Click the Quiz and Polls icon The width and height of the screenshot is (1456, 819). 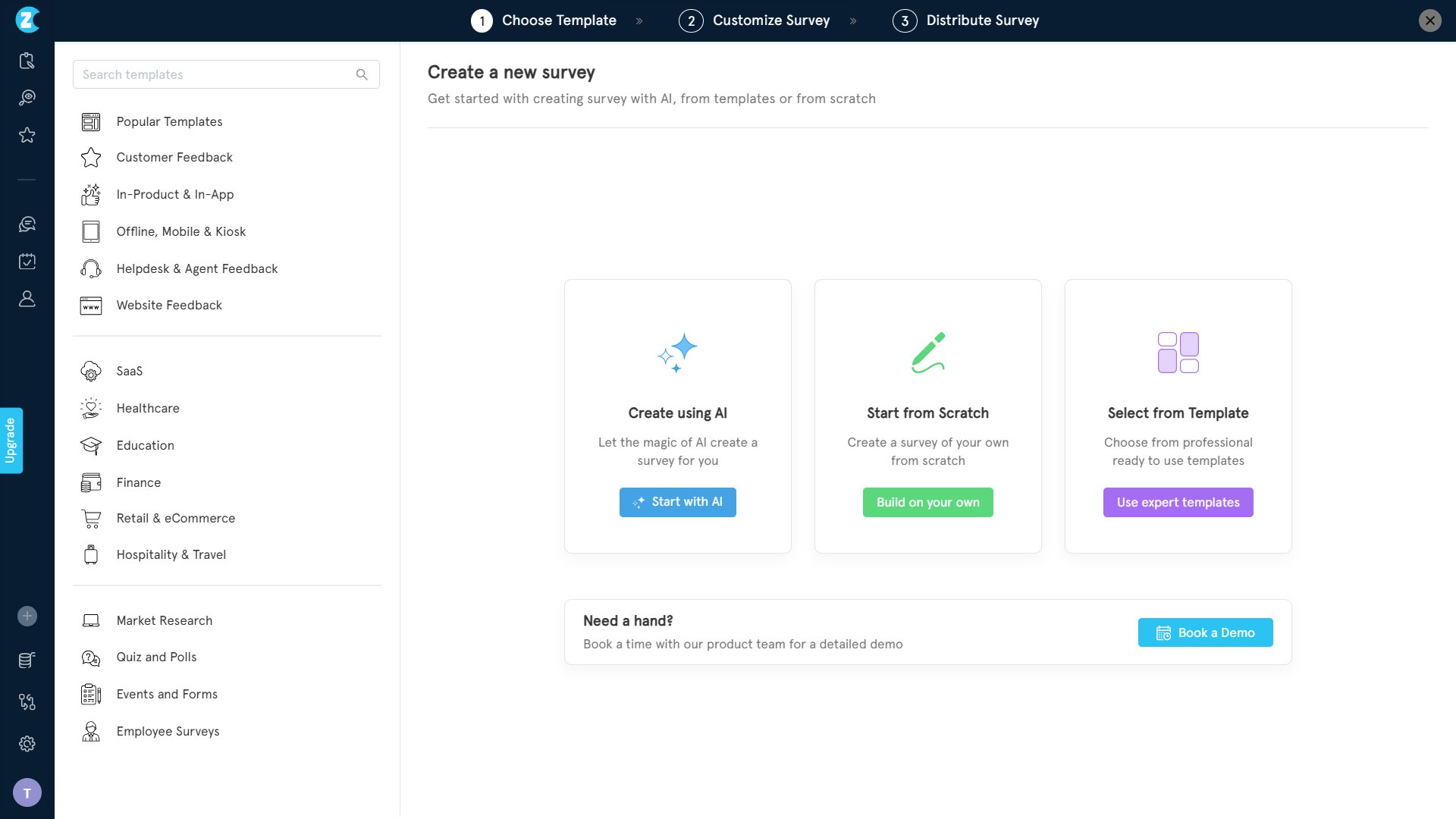pos(91,658)
